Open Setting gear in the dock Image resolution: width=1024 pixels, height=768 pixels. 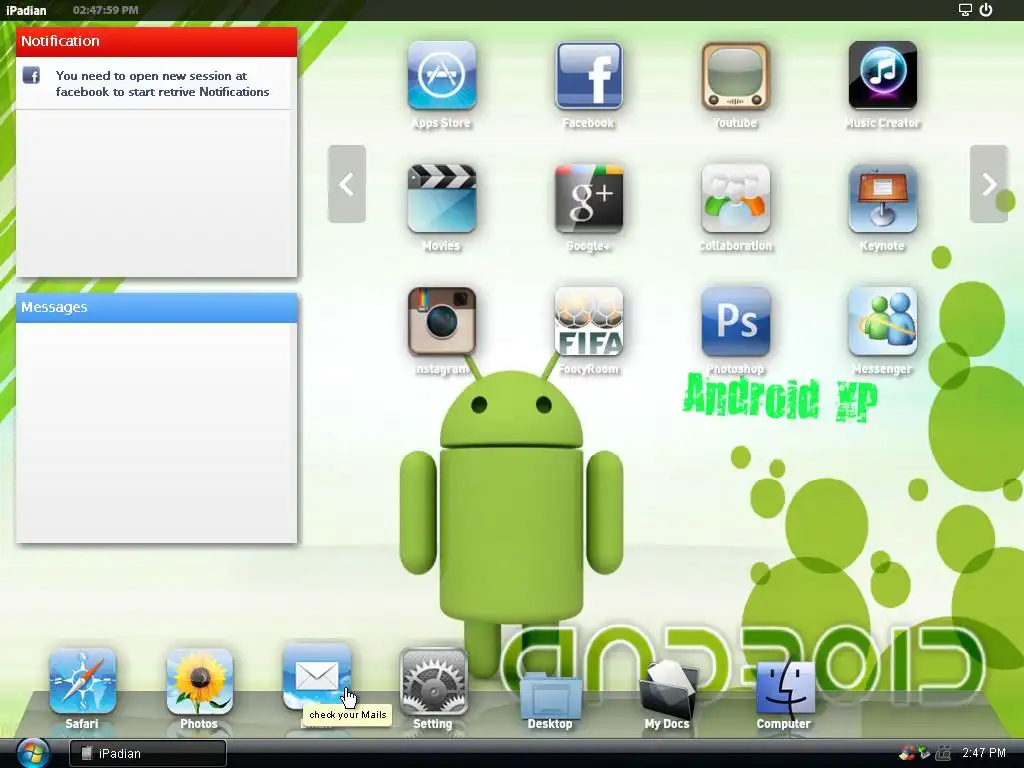tap(433, 681)
